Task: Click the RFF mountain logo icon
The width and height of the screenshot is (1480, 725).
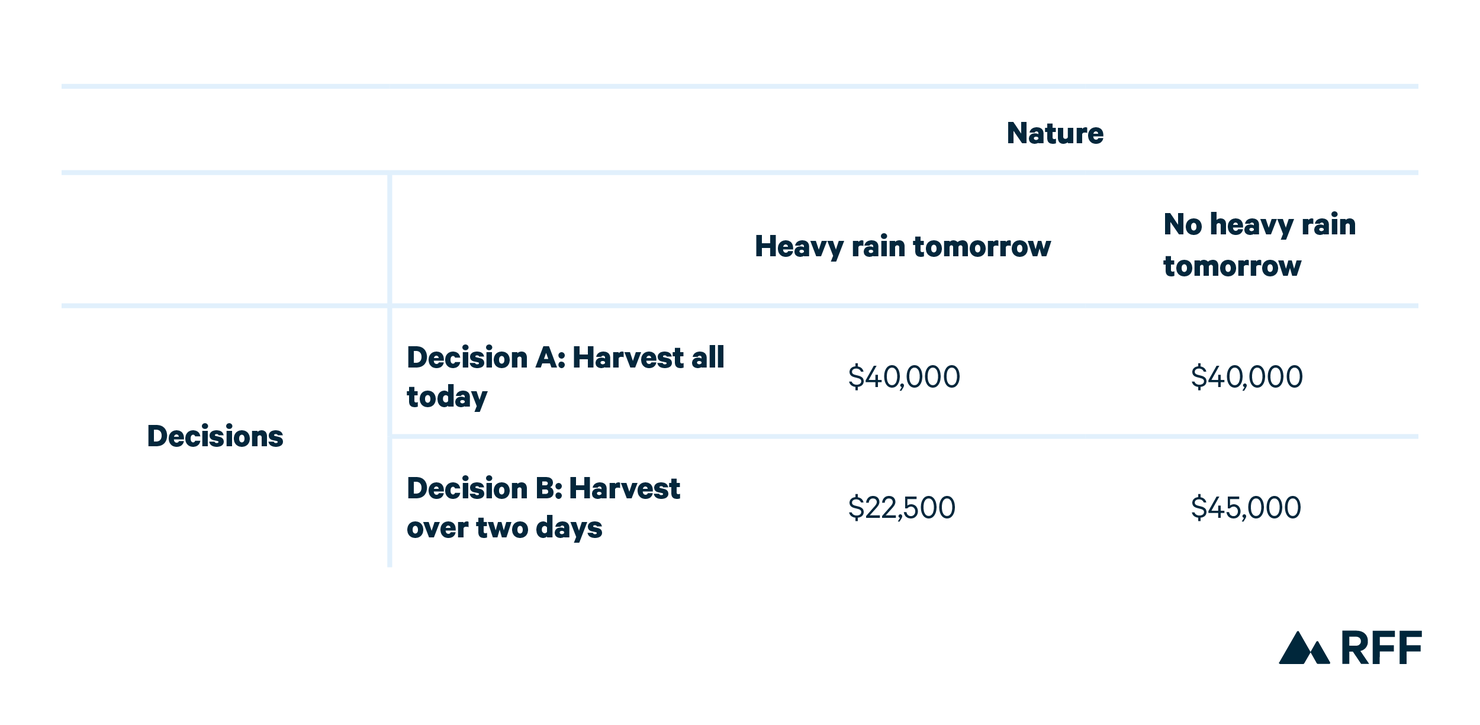Action: pyautogui.click(x=1304, y=648)
